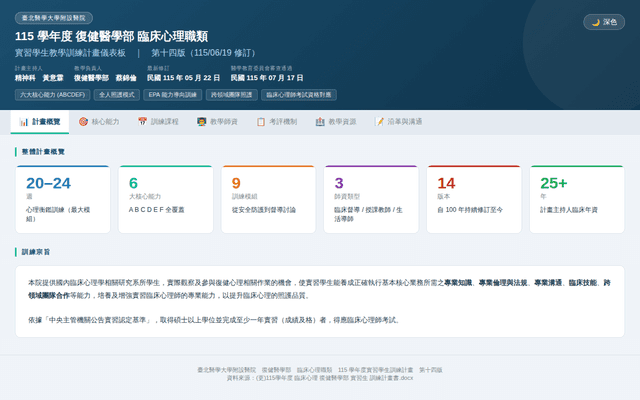Select the 6 大核心能力 card

166,199
